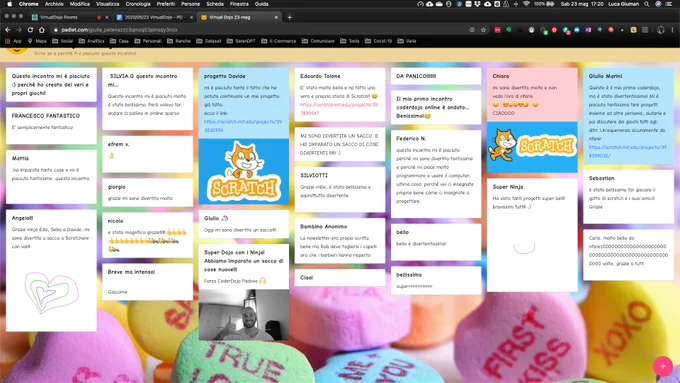
Task: Add a new post with the pink plus button
Action: 662,366
